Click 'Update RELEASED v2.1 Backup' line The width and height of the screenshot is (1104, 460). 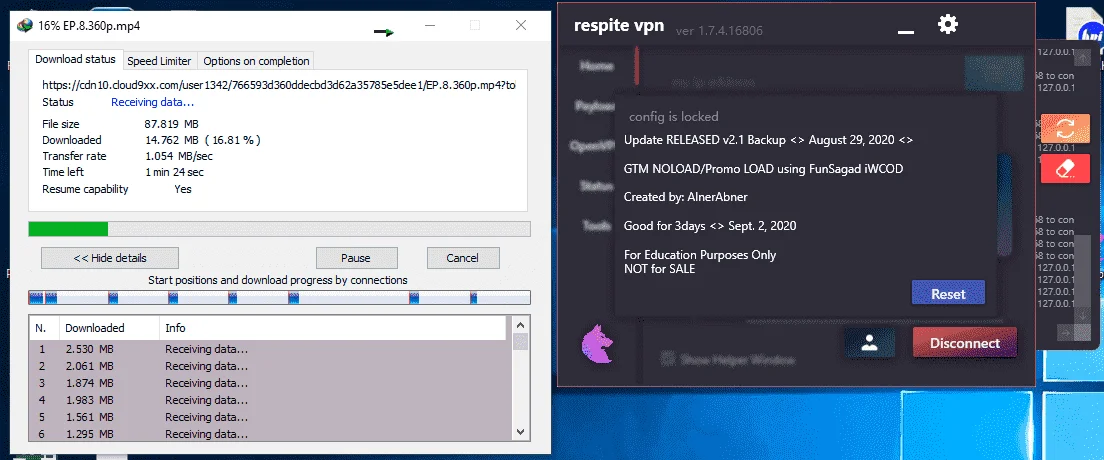[768, 139]
